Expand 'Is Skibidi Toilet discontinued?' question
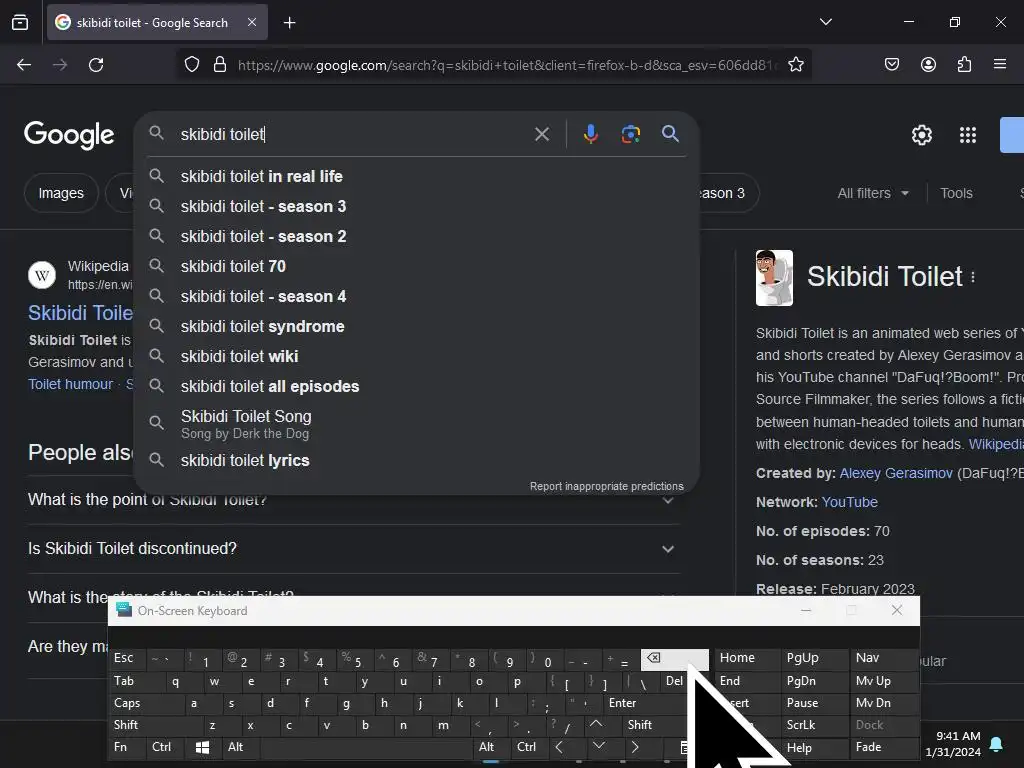This screenshot has width=1024, height=768. [353, 549]
